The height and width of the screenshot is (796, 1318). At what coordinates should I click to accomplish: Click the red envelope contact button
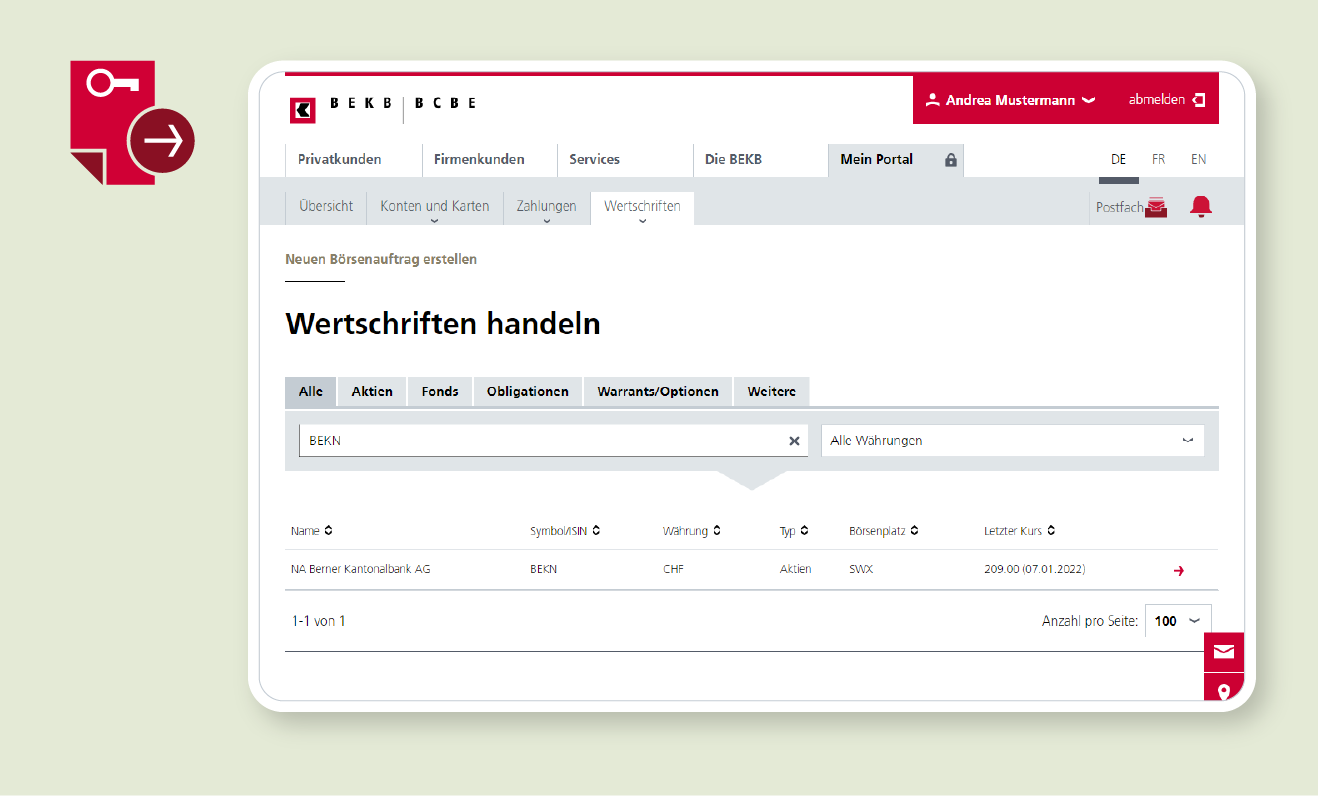1223,652
